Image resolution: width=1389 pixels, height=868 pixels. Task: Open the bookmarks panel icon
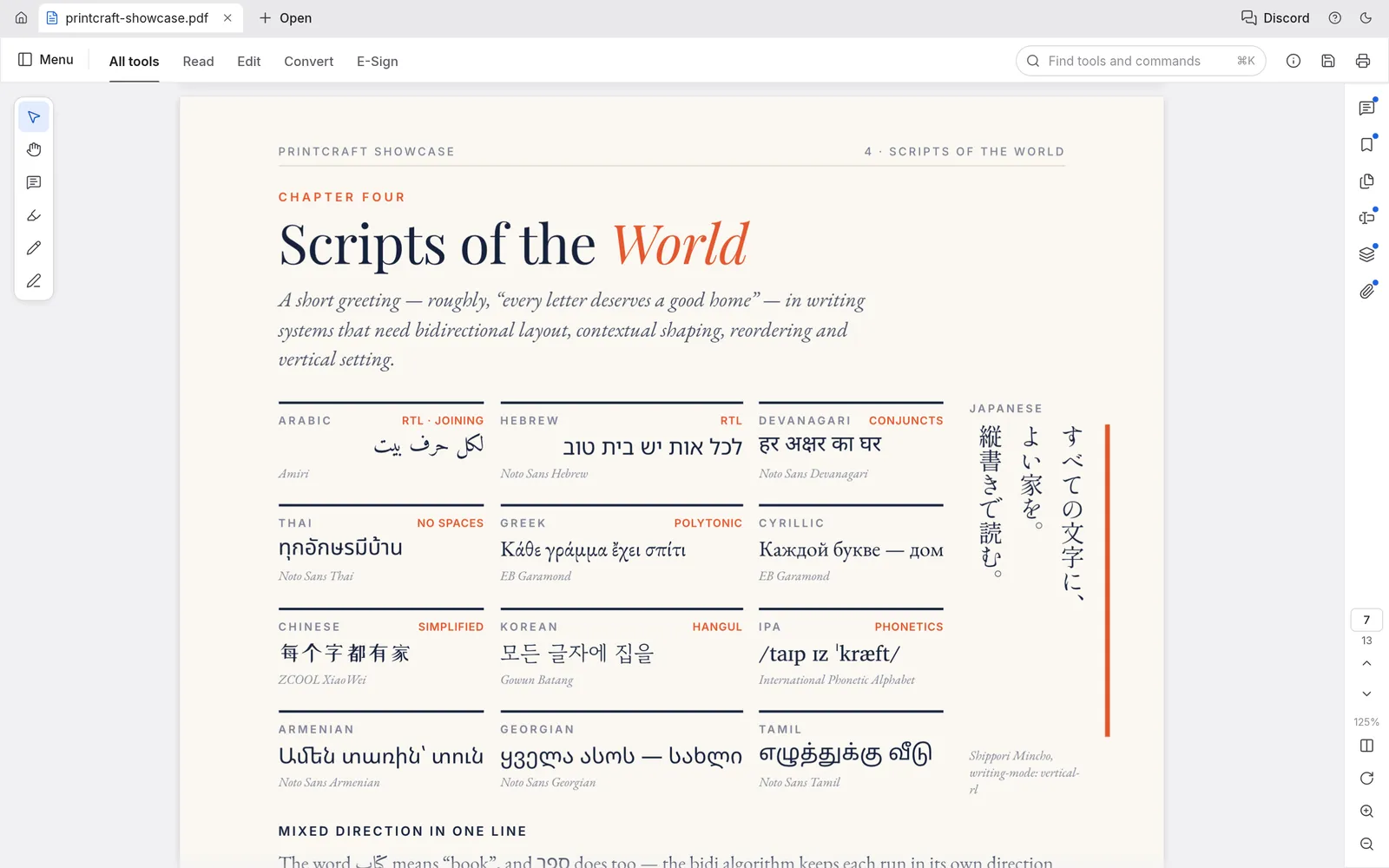pos(1366,145)
